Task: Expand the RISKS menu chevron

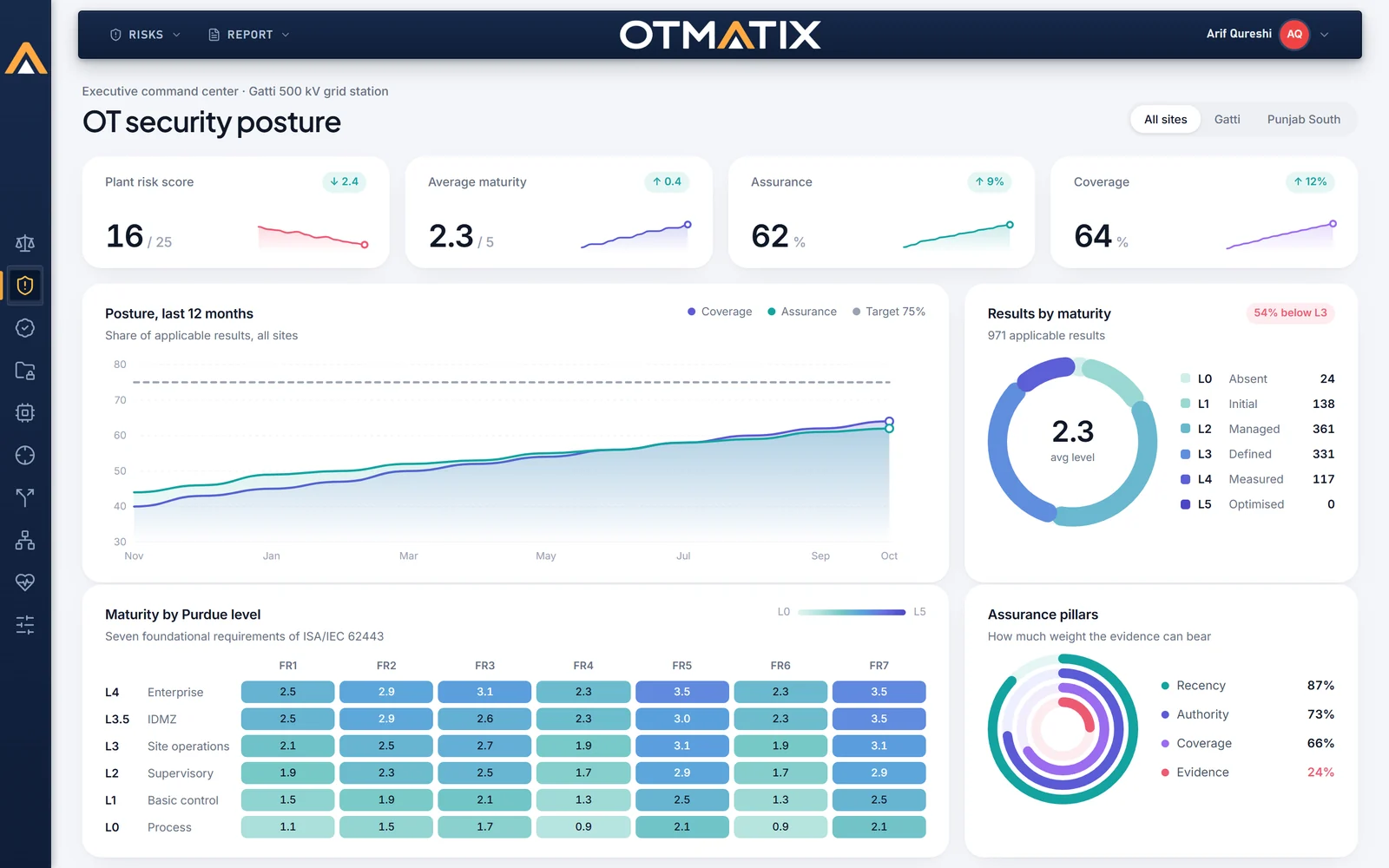Action: click(x=176, y=35)
